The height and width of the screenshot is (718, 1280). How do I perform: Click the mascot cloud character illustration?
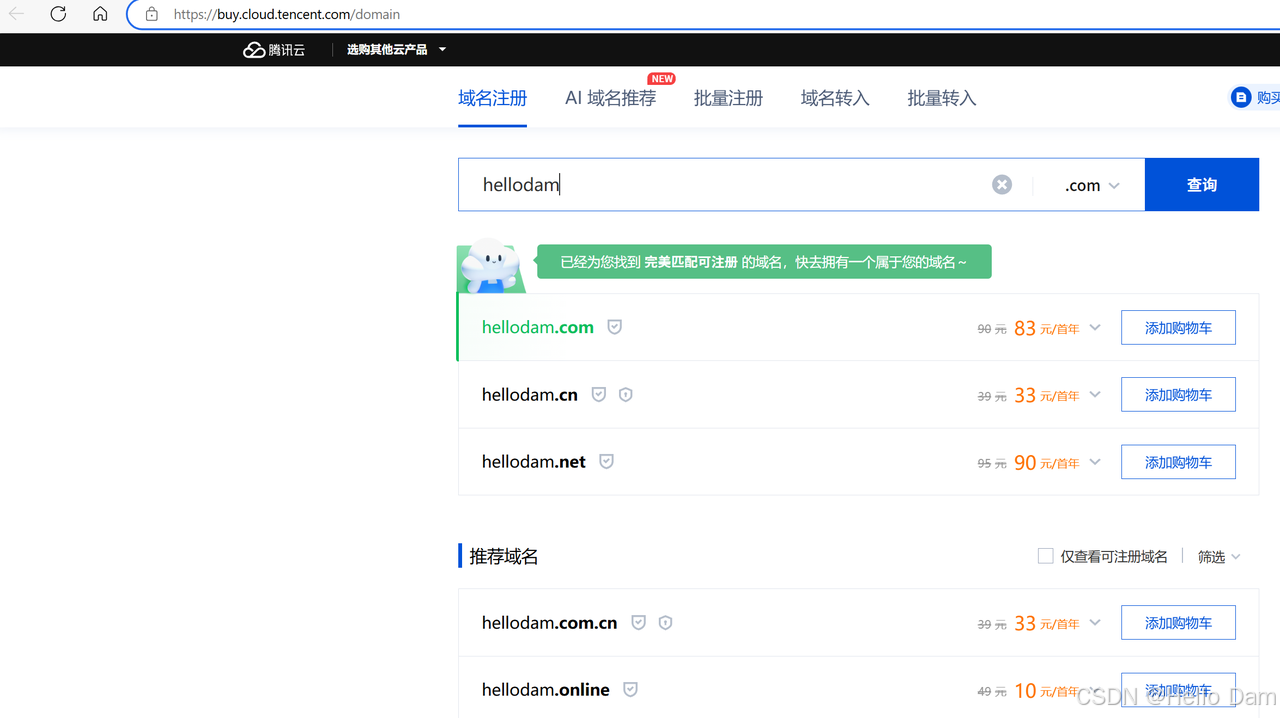point(490,266)
